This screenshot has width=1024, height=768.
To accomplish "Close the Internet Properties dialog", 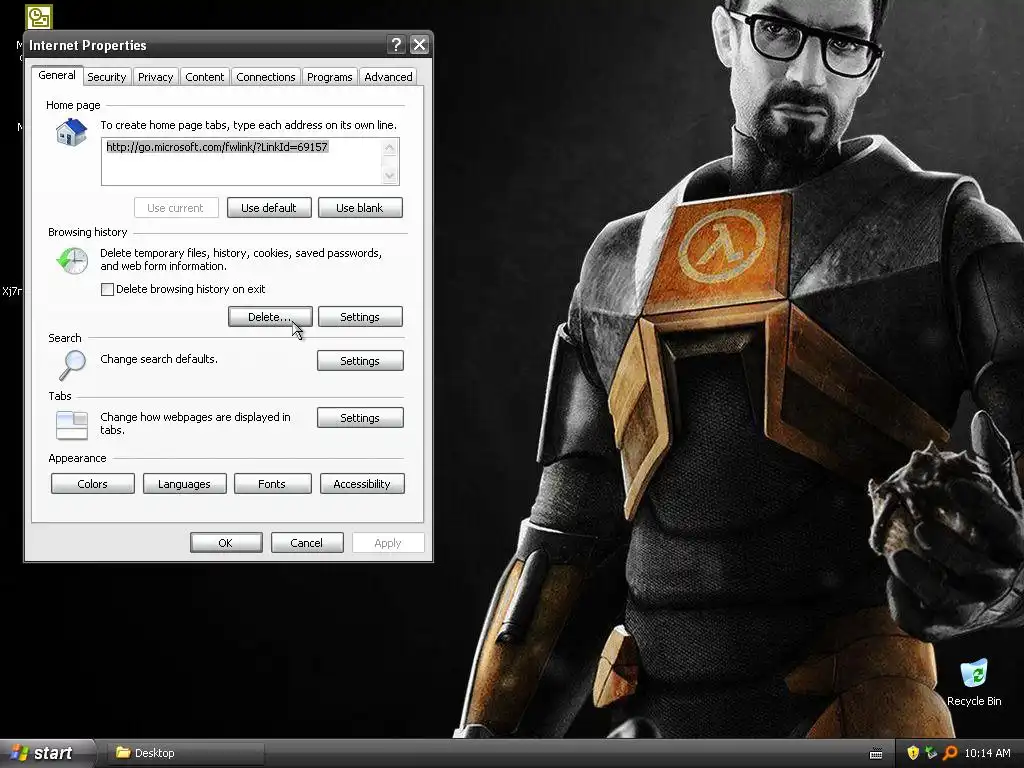I will 419,44.
